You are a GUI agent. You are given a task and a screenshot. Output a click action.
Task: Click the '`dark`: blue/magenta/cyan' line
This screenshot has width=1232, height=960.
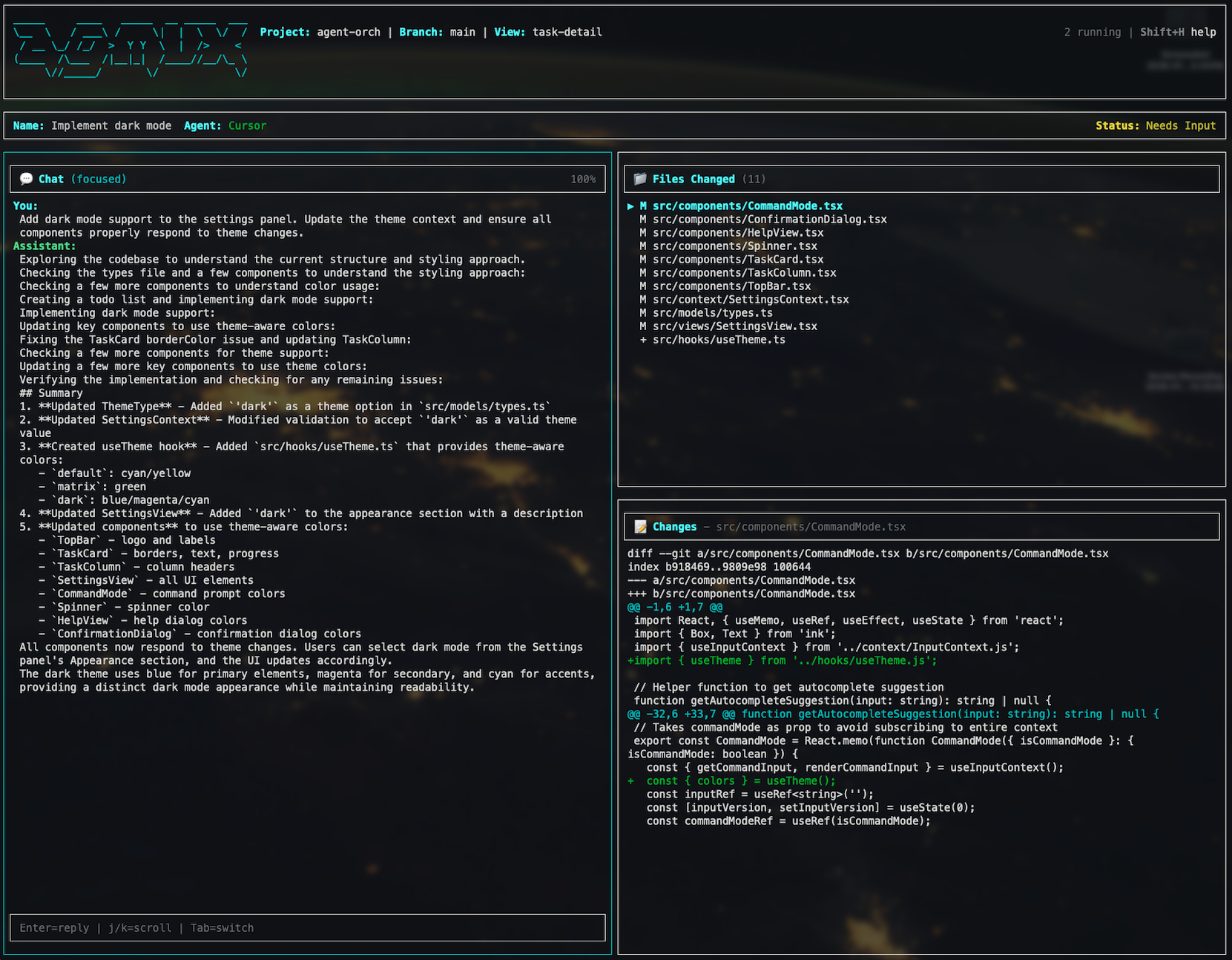coord(124,500)
